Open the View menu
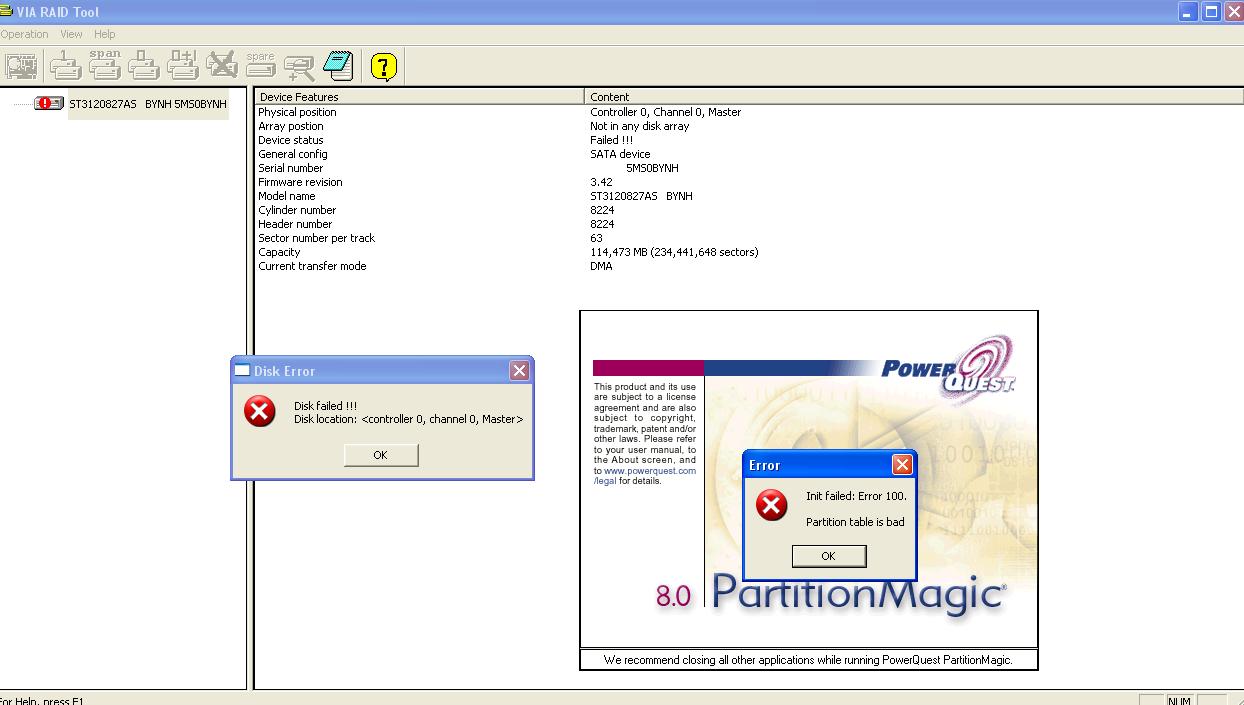1244x705 pixels. click(71, 34)
